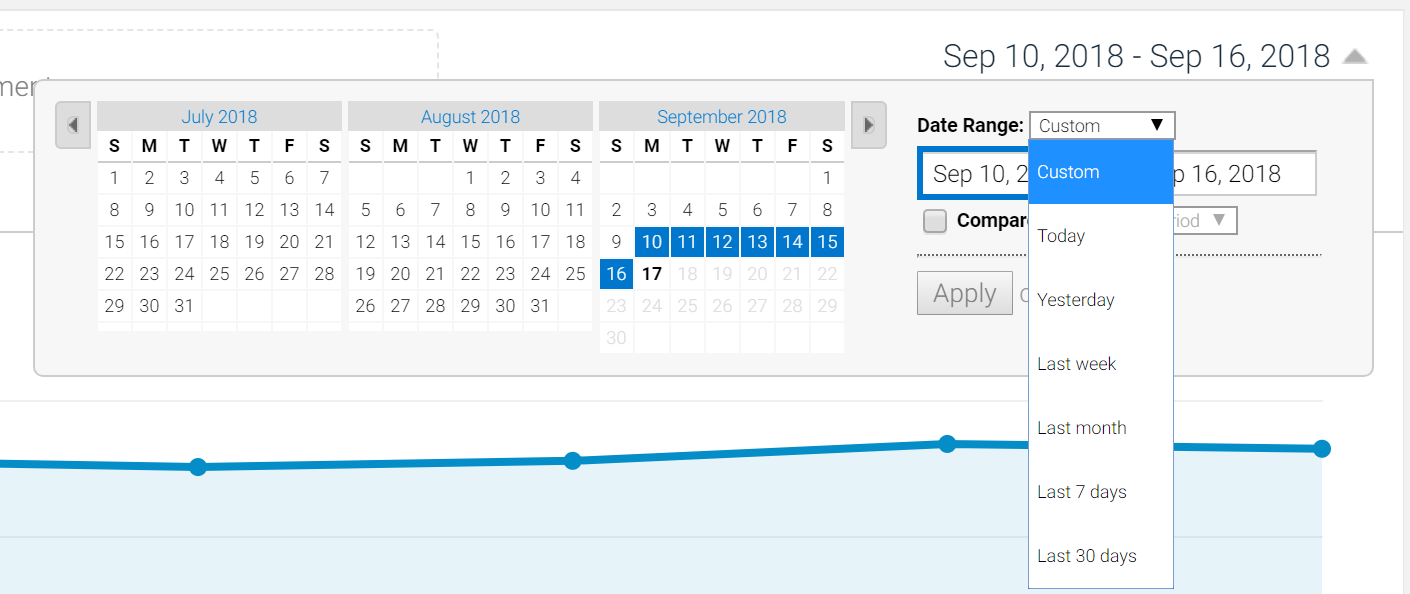Viewport: 1410px width, 594px height.
Task: Select Last month in the dropdown list
Action: click(1082, 427)
